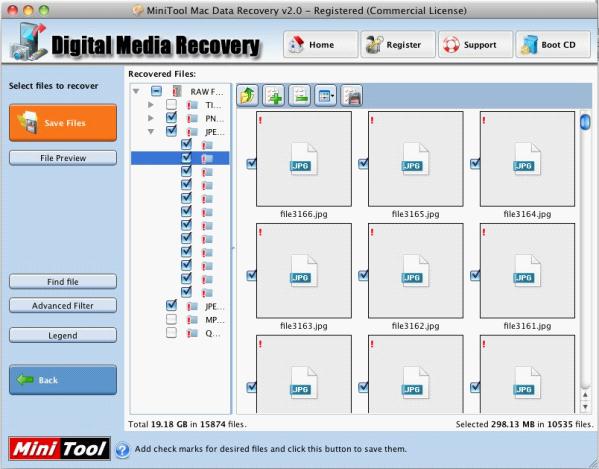Click the scrollbar up arrow
The width and height of the screenshot is (599, 469).
[585, 395]
